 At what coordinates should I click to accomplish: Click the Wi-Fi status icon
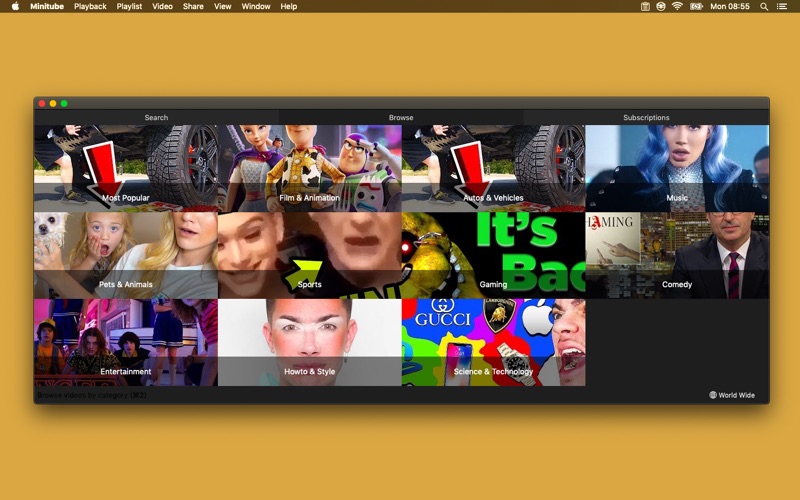(x=677, y=6)
